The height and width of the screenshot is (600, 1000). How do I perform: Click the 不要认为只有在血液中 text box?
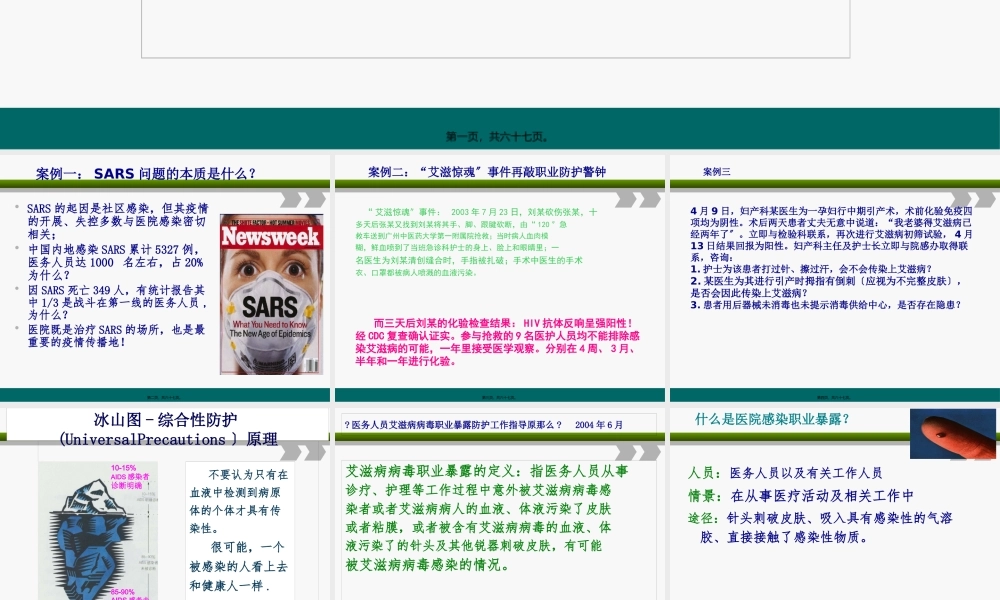pyautogui.click(x=239, y=529)
